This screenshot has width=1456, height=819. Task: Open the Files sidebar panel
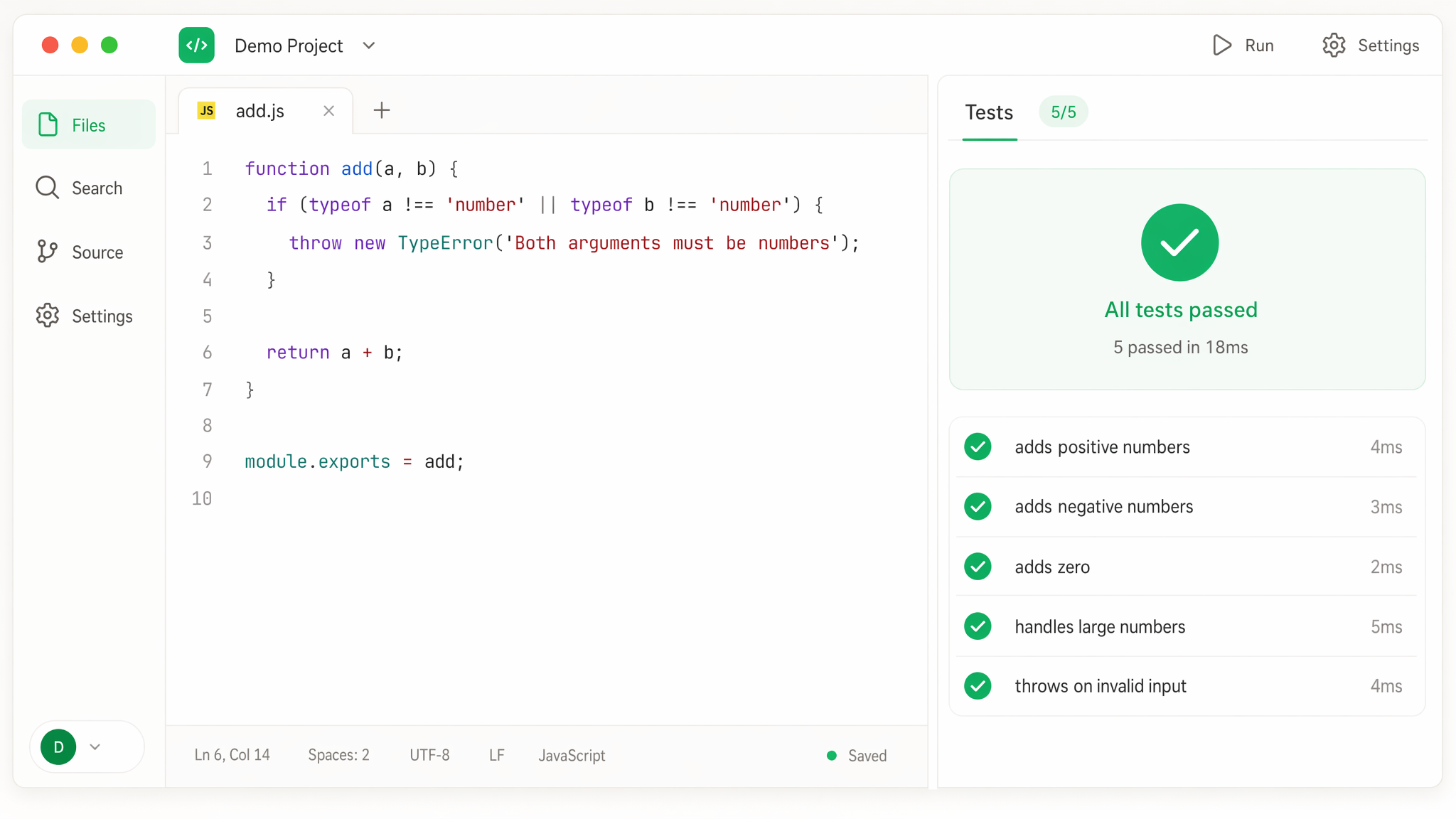(89, 125)
